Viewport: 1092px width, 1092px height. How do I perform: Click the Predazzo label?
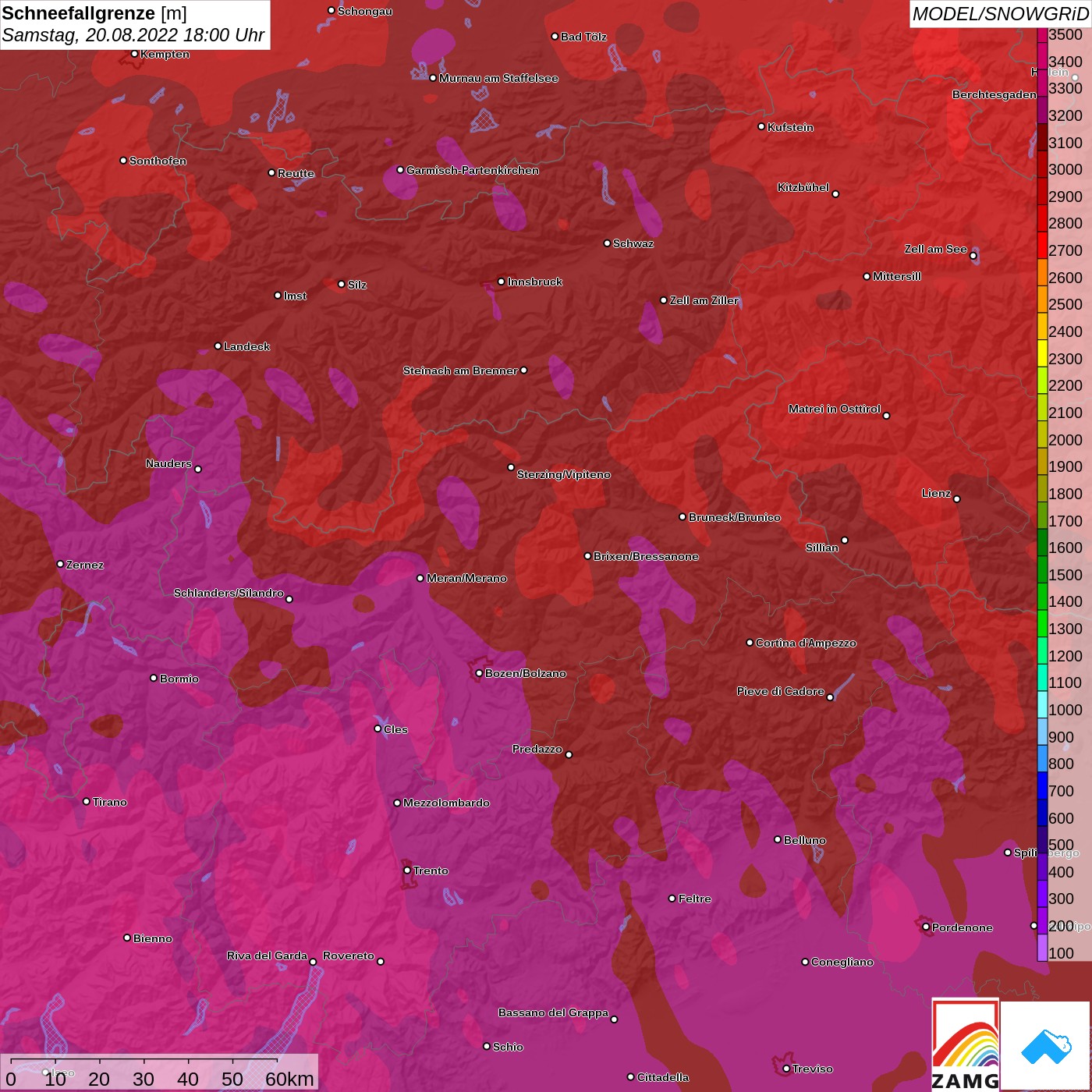coord(537,749)
